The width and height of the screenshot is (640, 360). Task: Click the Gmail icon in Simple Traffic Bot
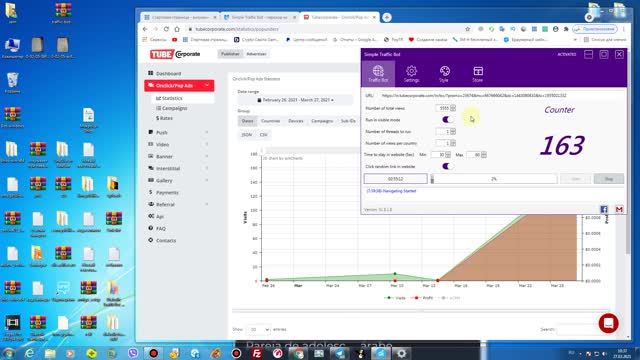(x=619, y=209)
